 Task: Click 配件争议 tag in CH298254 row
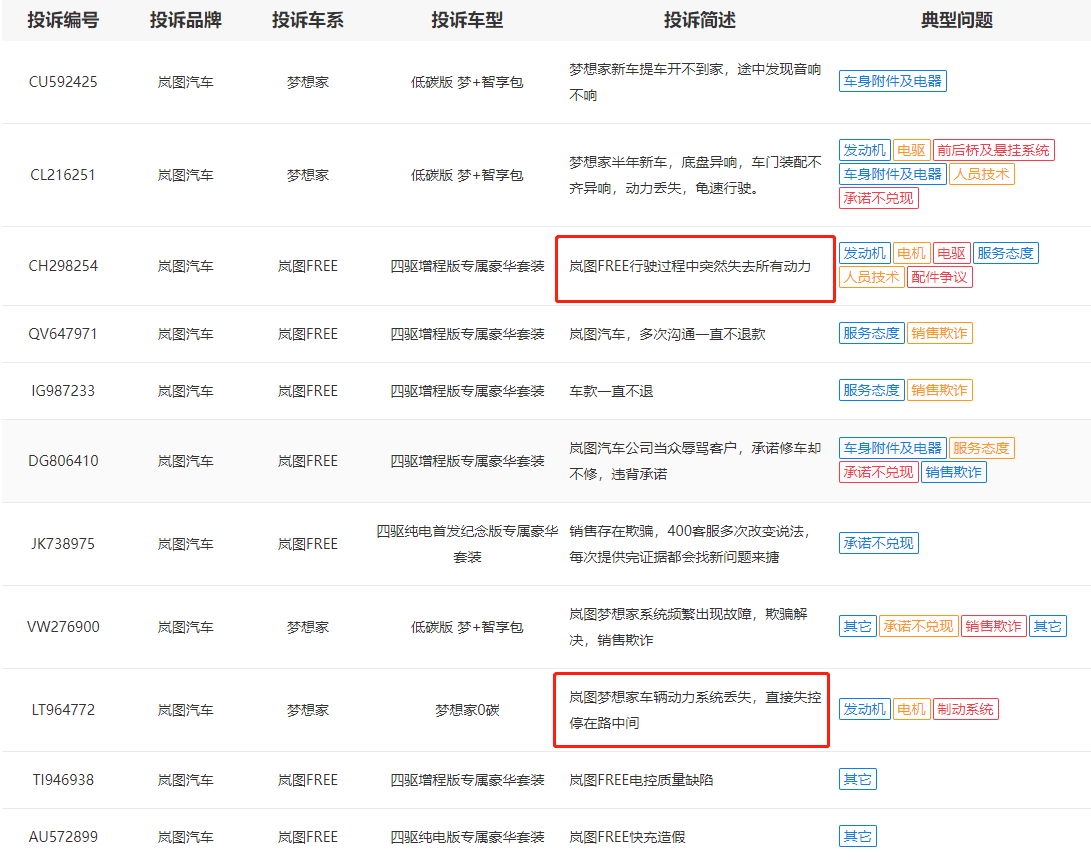[940, 278]
